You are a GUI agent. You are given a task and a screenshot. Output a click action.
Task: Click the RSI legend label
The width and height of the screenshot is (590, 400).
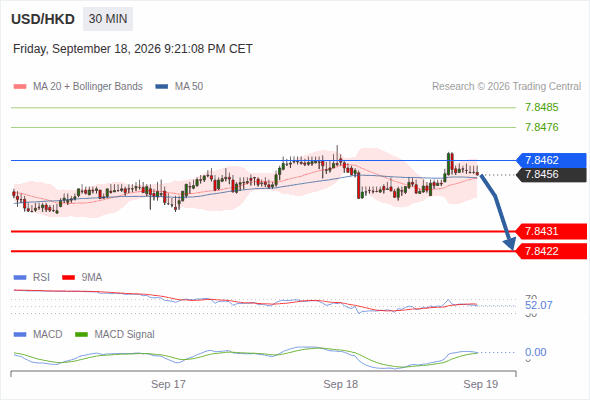tap(41, 278)
